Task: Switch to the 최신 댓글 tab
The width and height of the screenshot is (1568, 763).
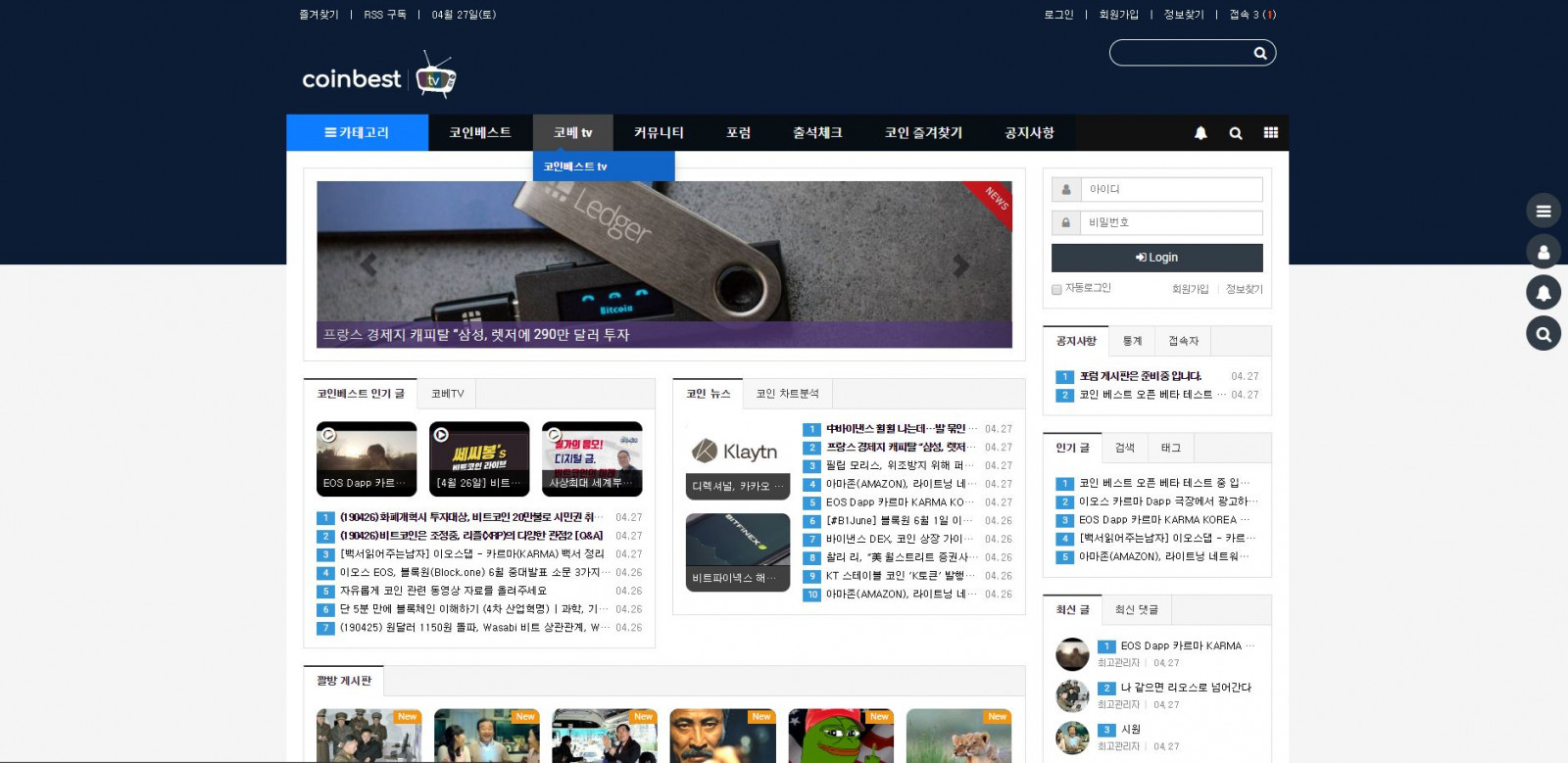Action: tap(1136, 610)
